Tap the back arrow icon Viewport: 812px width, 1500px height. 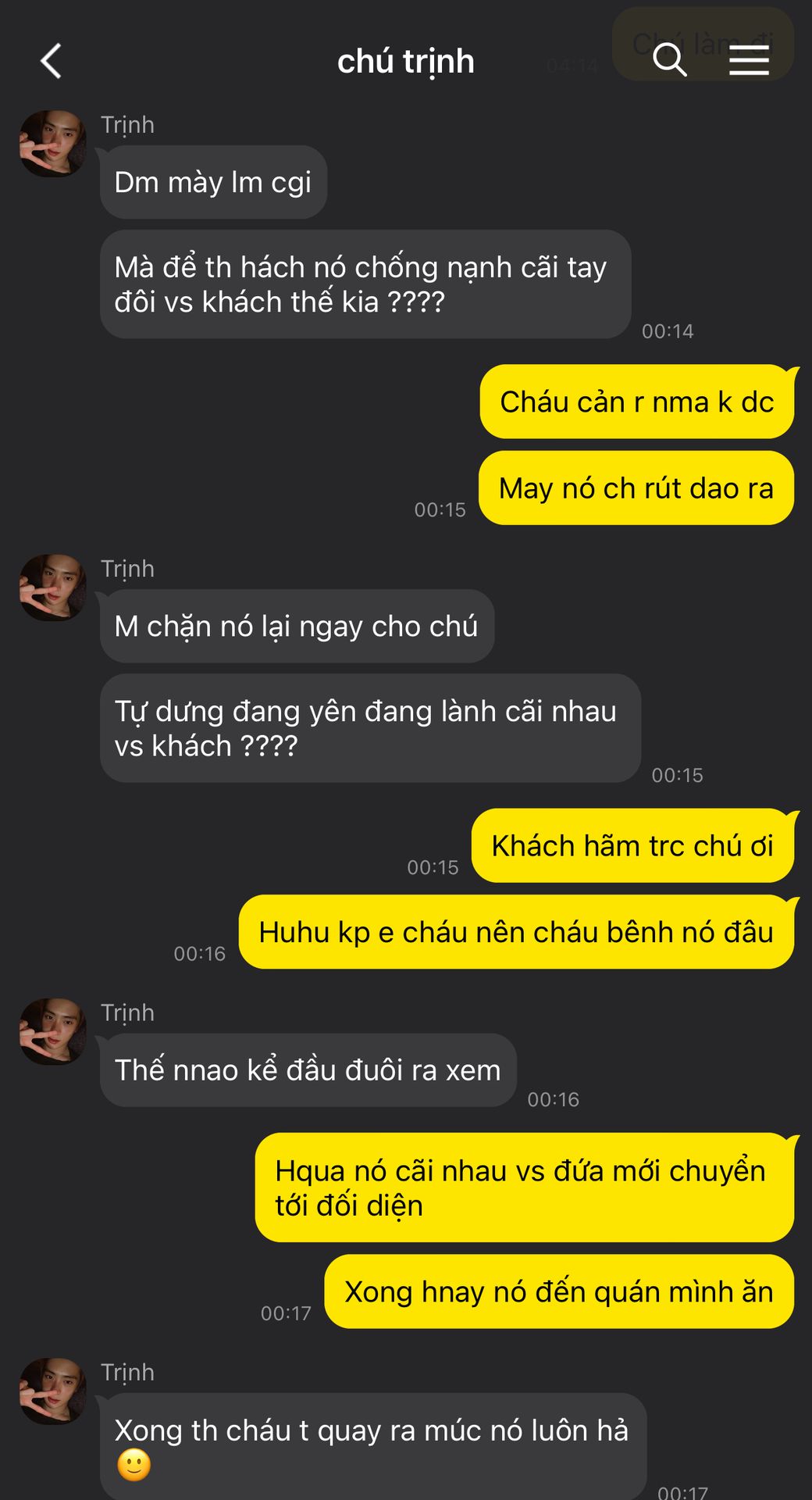coord(51,61)
